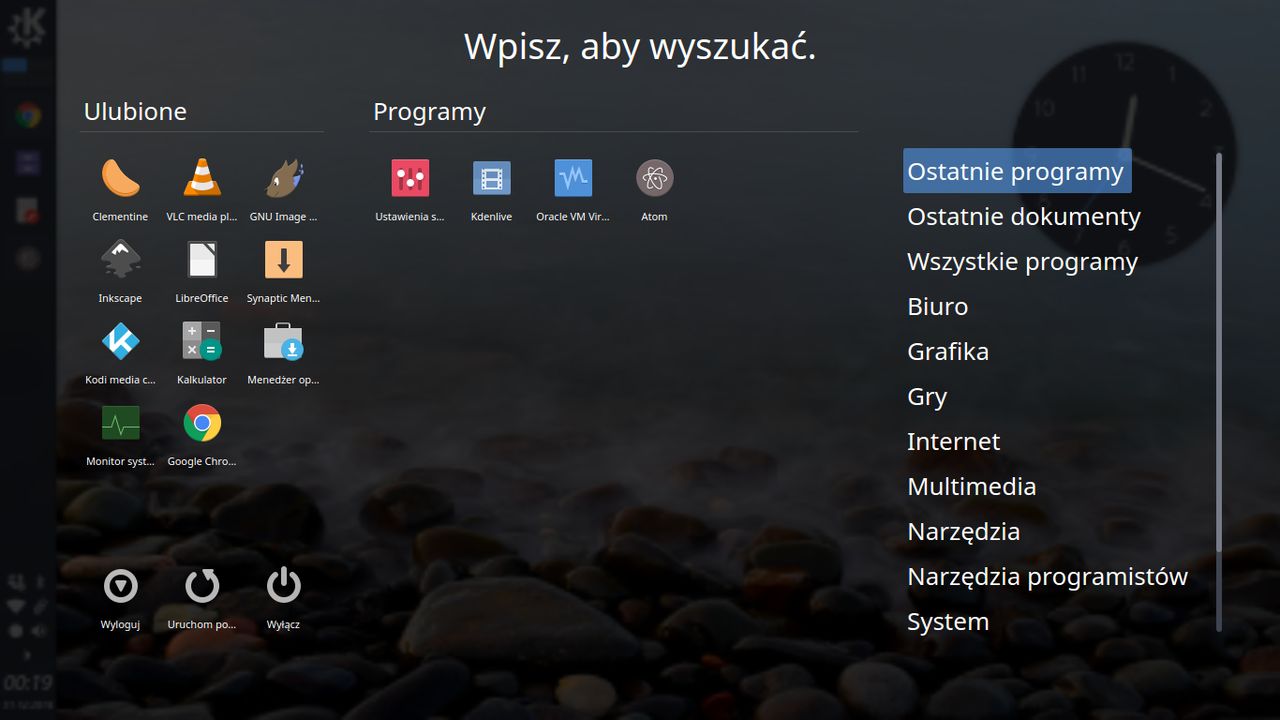Launch GNU Image Manipulation Program
Screen dimensions: 1280x720
pyautogui.click(x=283, y=178)
